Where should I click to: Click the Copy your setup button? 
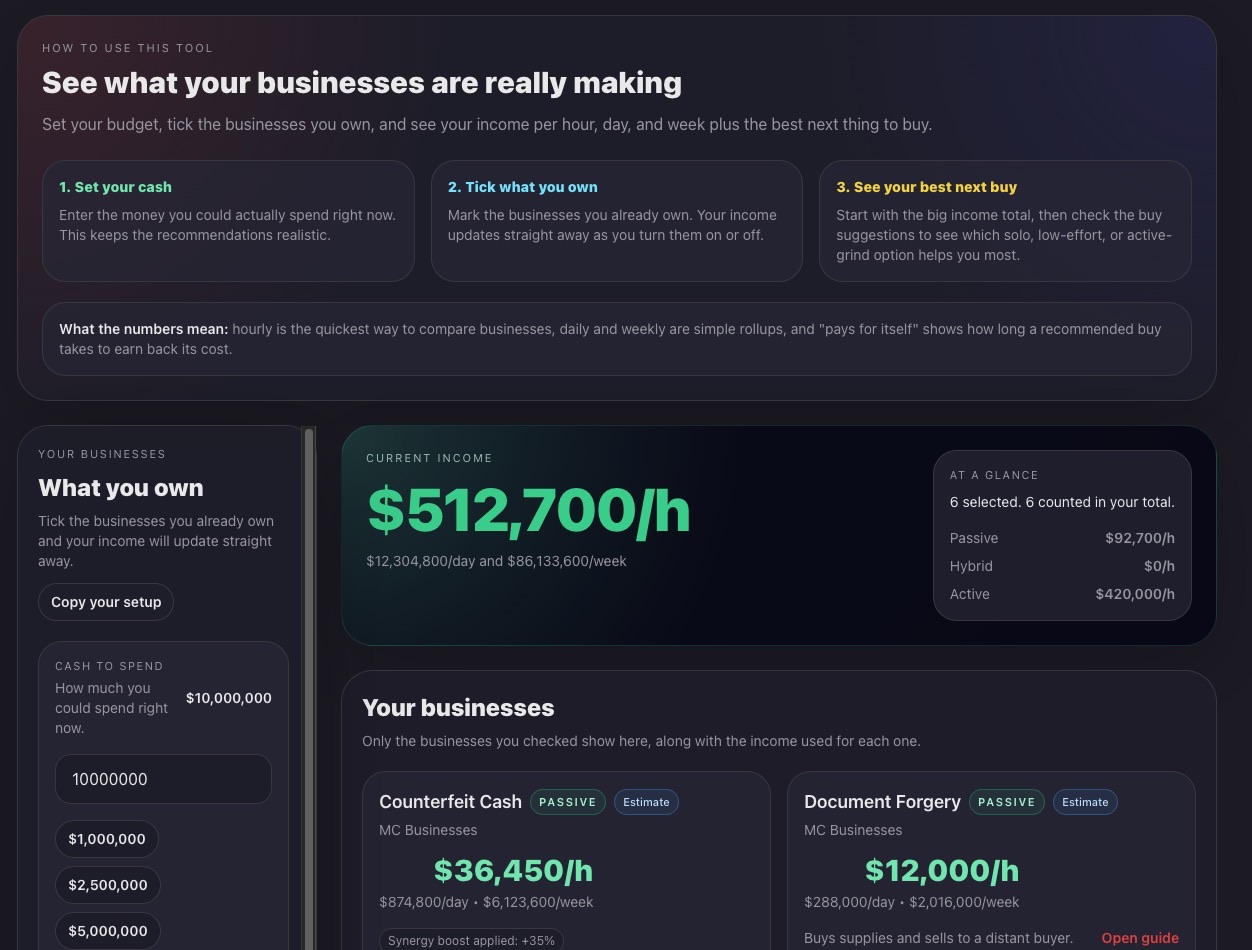coord(105,602)
